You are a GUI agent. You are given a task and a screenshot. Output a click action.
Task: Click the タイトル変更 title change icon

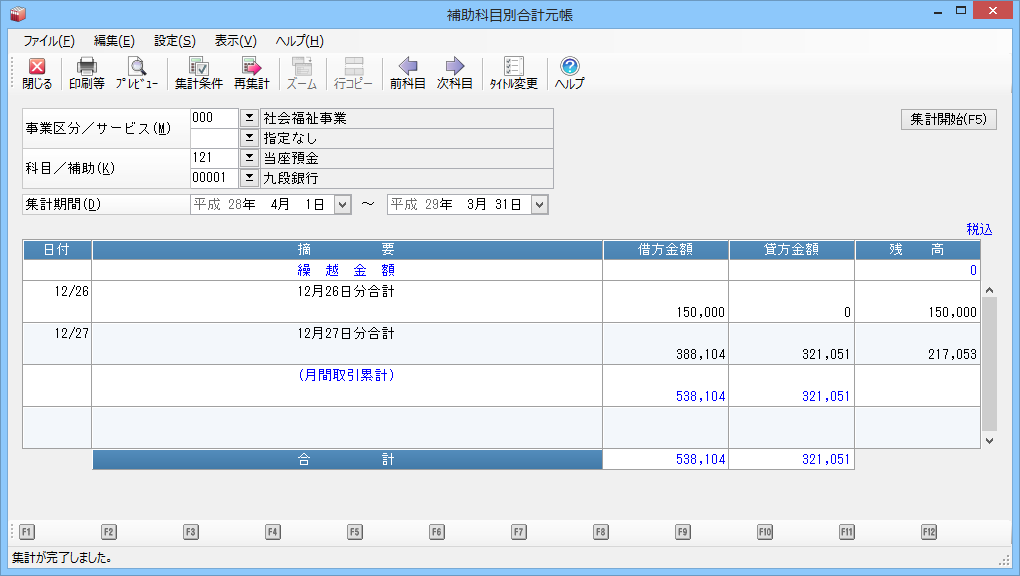point(513,73)
